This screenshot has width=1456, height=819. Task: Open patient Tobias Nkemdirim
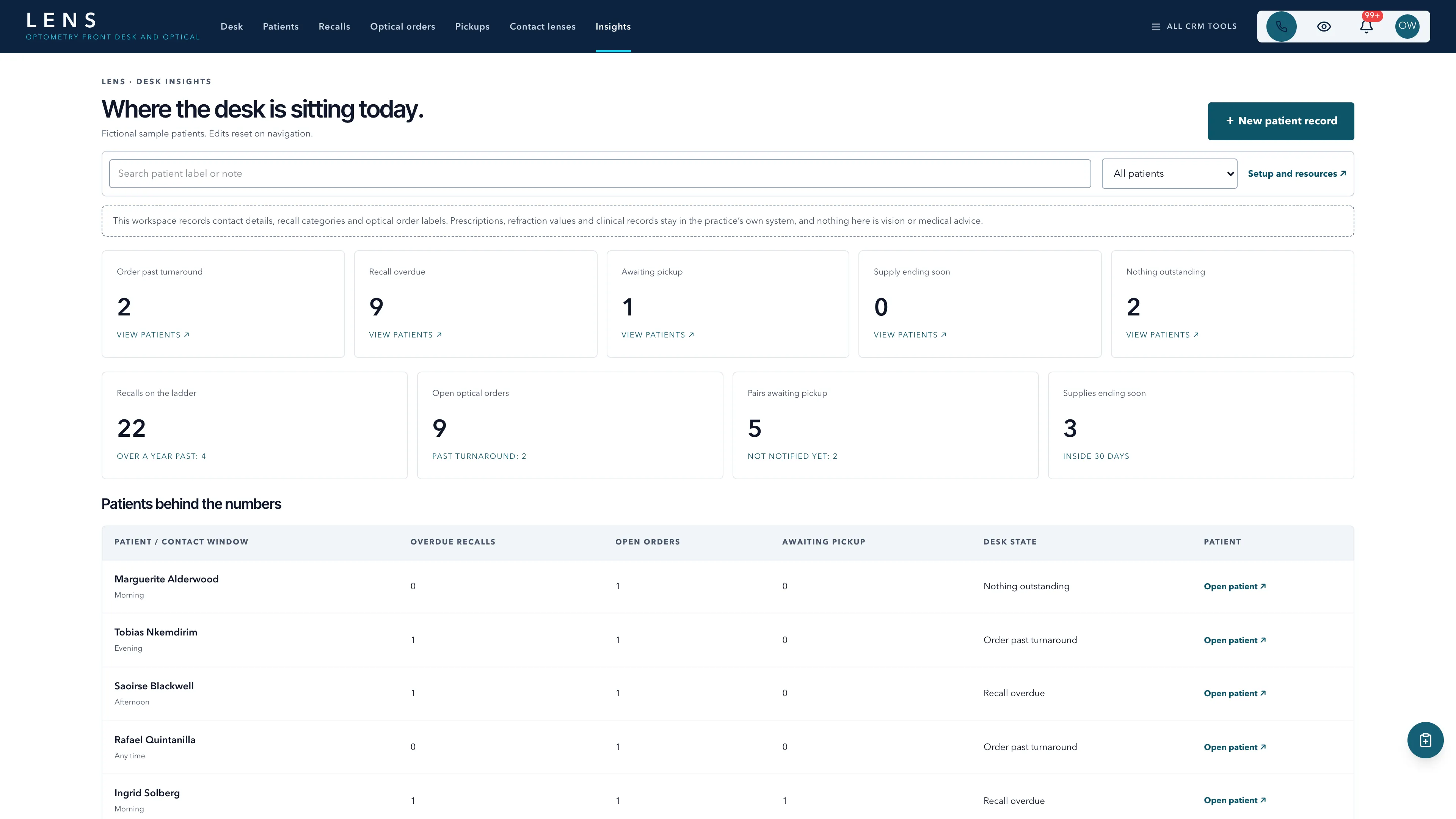[x=1235, y=640]
